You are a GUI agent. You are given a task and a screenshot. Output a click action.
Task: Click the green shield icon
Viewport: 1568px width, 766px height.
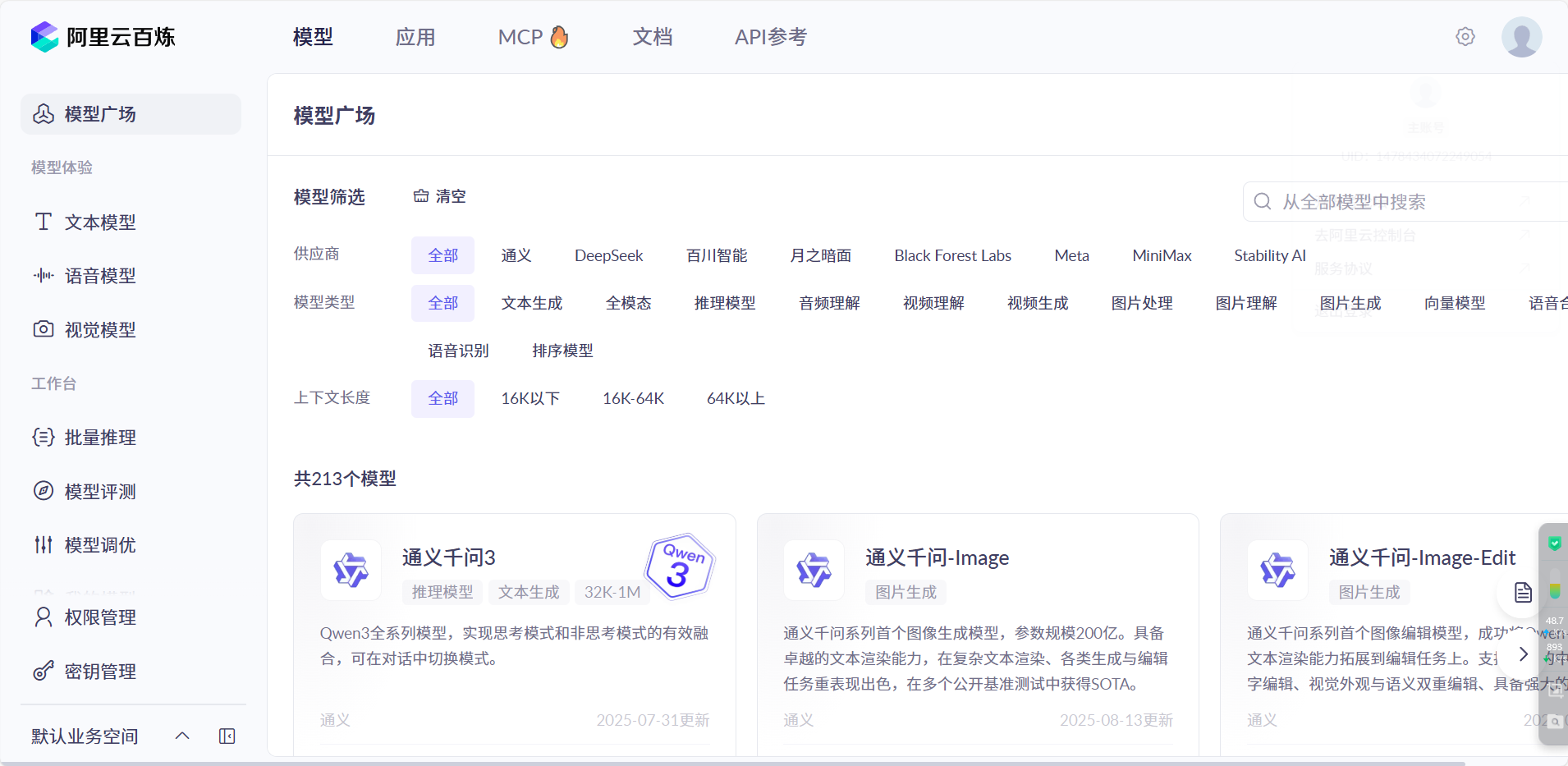1555,544
